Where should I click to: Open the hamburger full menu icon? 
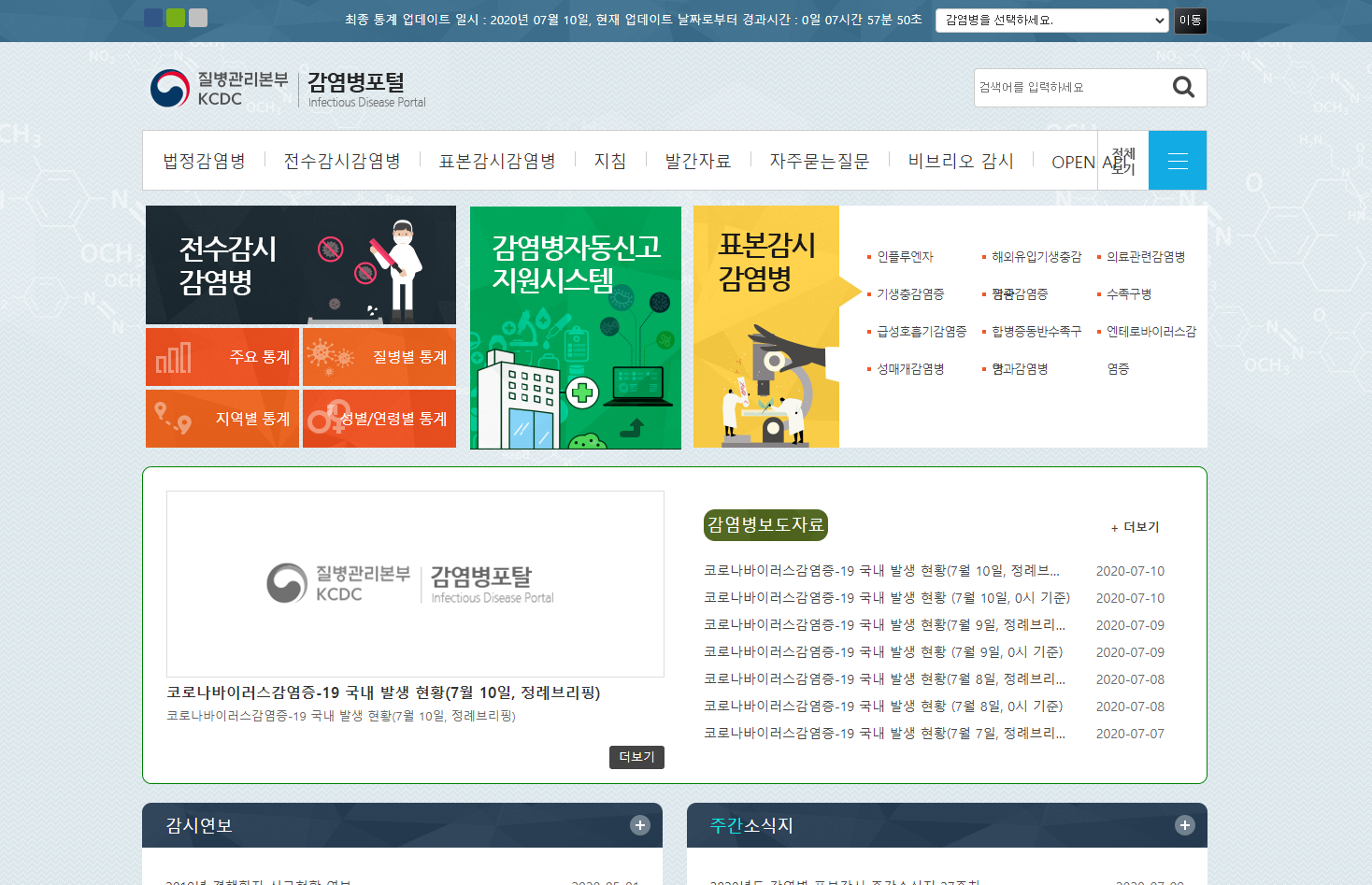coord(1178,161)
